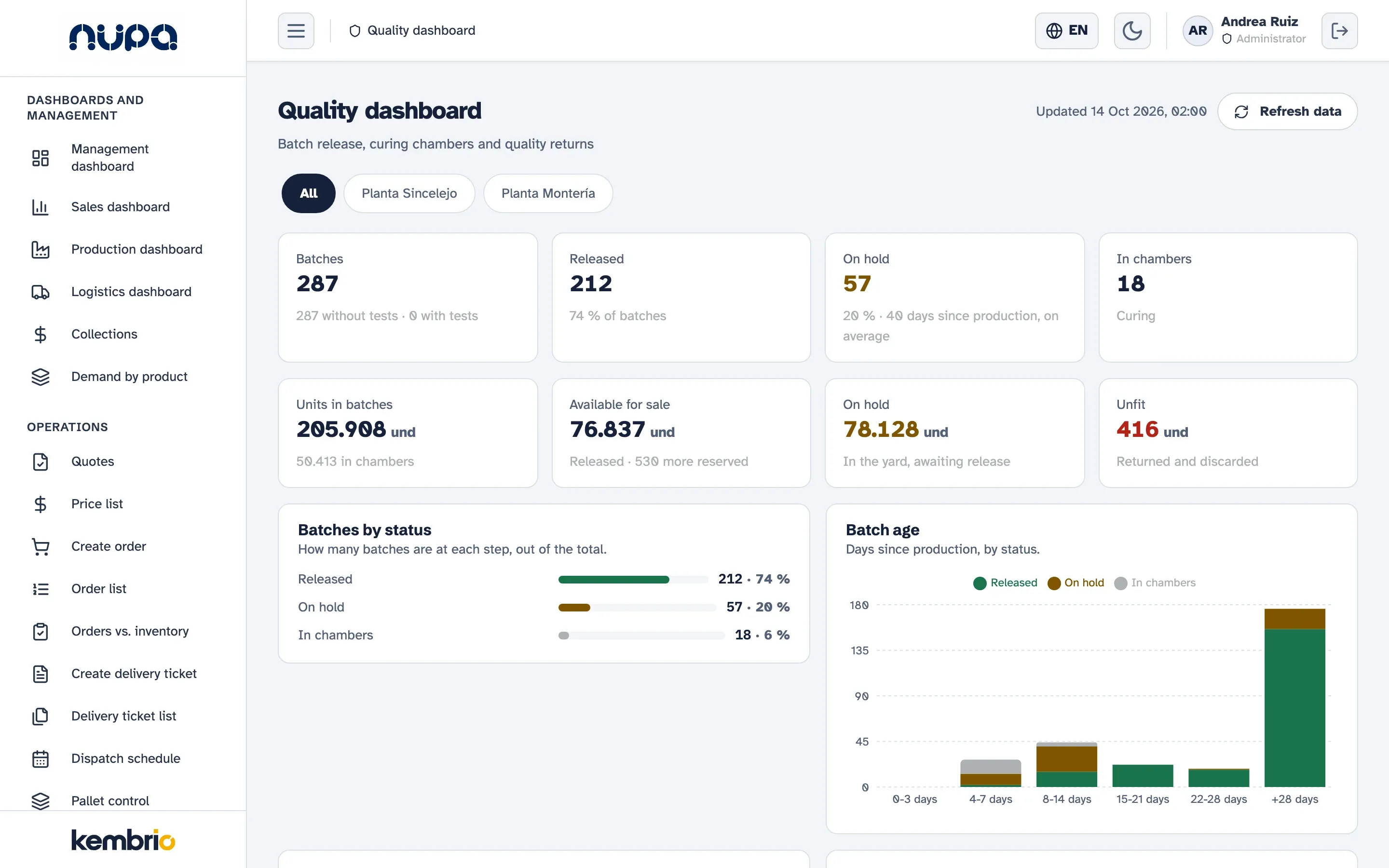Screen dimensions: 1389x868
Task: Click the Released progress bar
Action: [x=633, y=580]
